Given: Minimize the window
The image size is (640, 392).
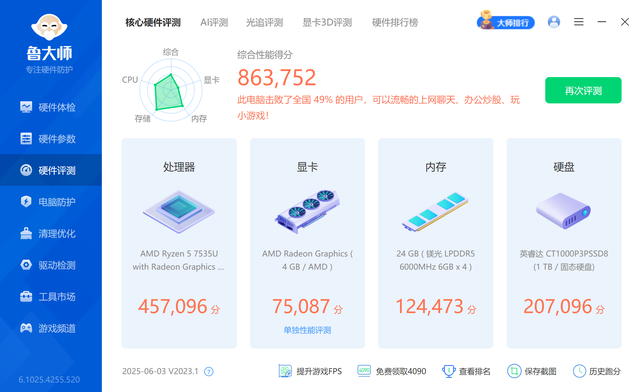Looking at the screenshot, I should [602, 22].
